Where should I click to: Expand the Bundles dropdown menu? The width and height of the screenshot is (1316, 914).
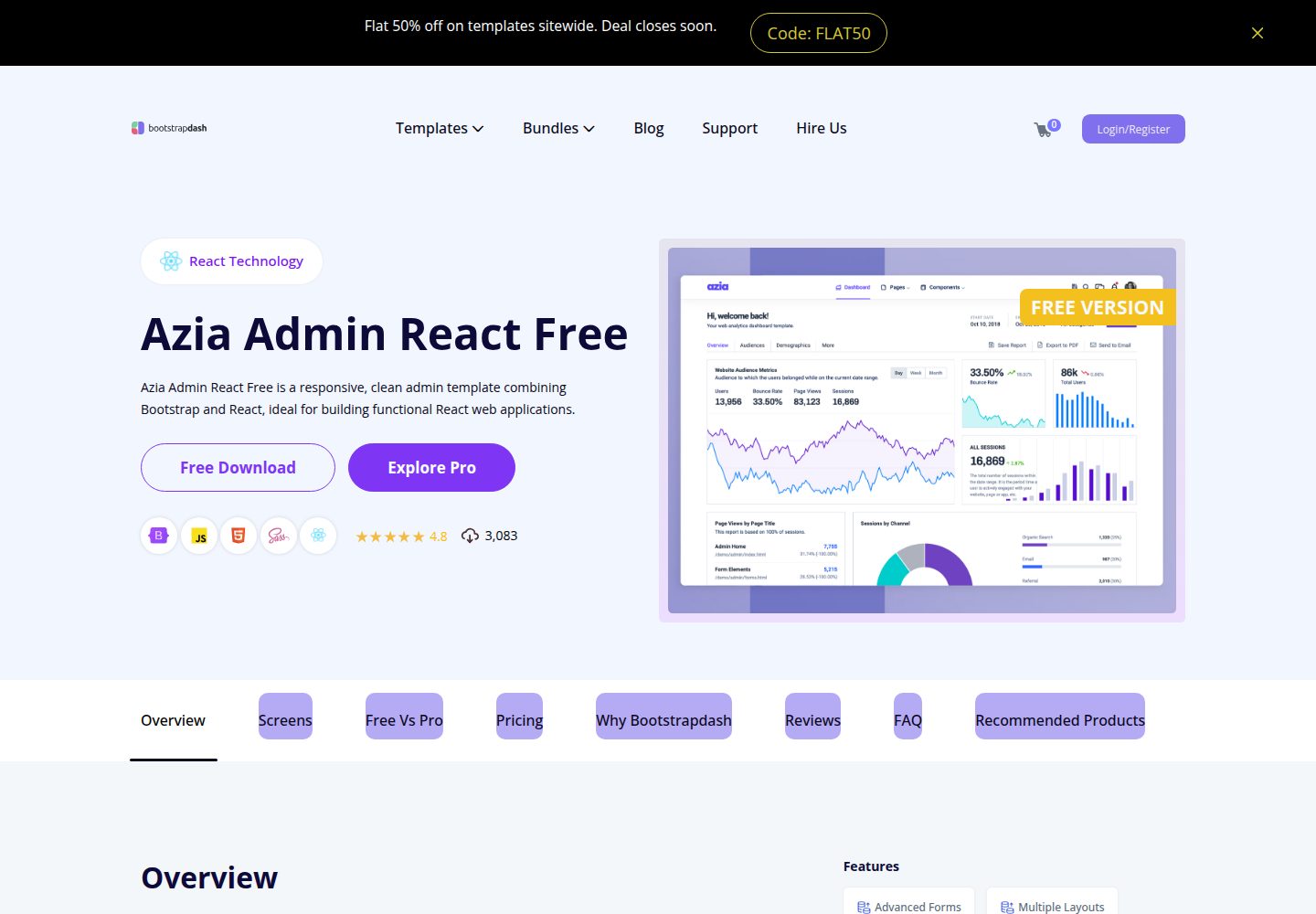click(x=558, y=128)
